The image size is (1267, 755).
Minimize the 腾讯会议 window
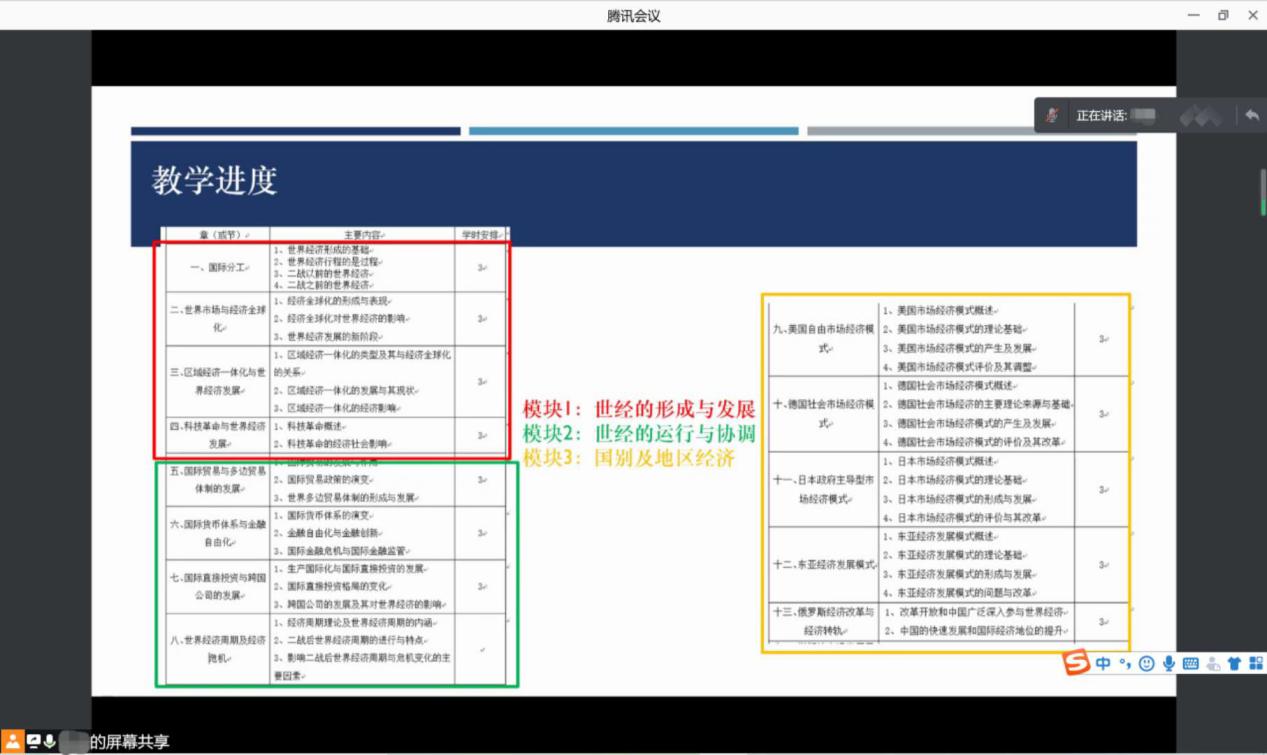(x=1193, y=15)
